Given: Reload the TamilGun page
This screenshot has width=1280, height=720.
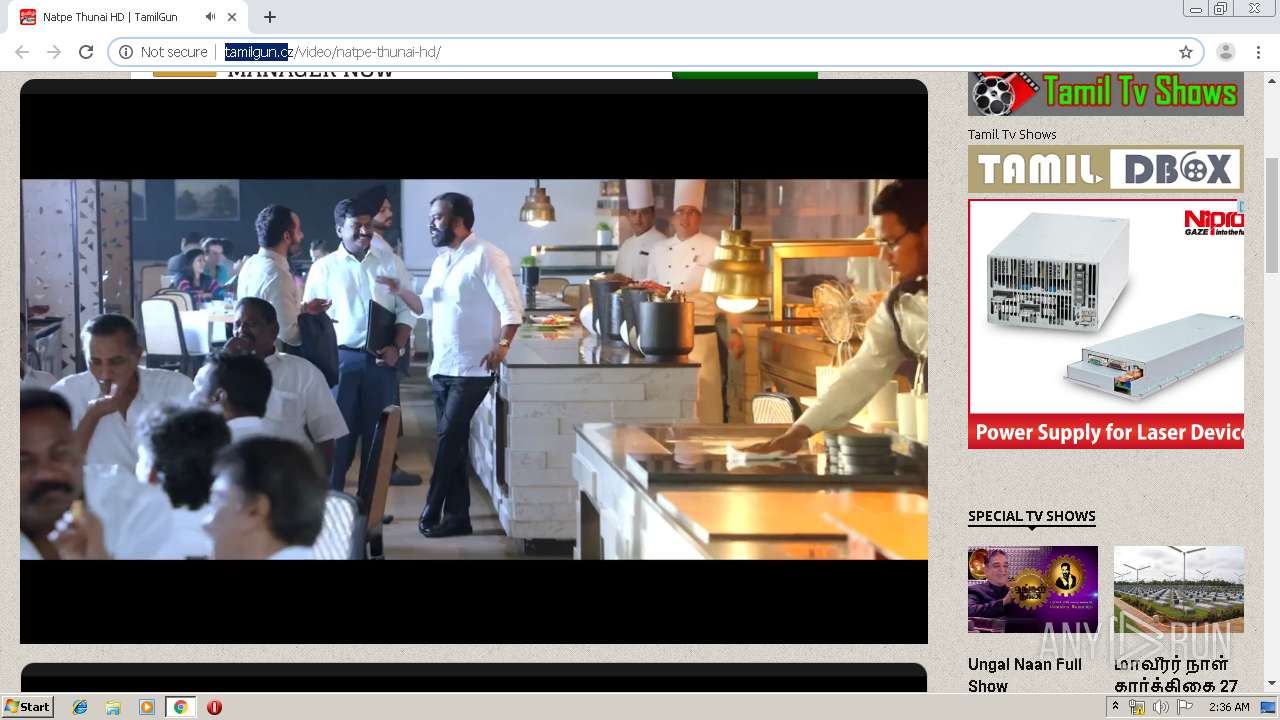Looking at the screenshot, I should [86, 52].
